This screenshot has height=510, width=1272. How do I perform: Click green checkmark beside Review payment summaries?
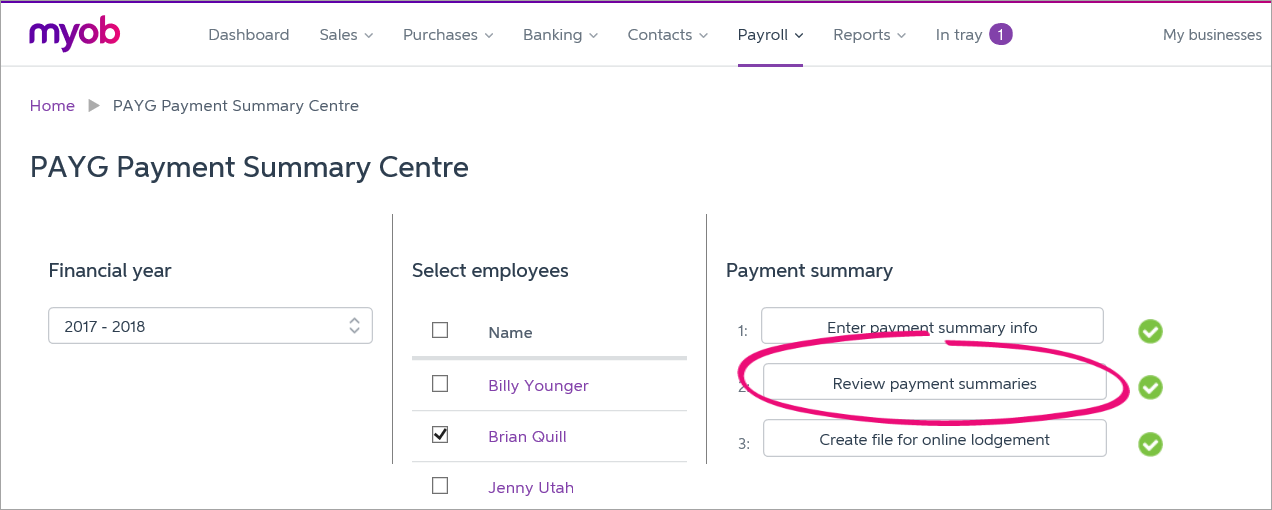pos(1150,387)
